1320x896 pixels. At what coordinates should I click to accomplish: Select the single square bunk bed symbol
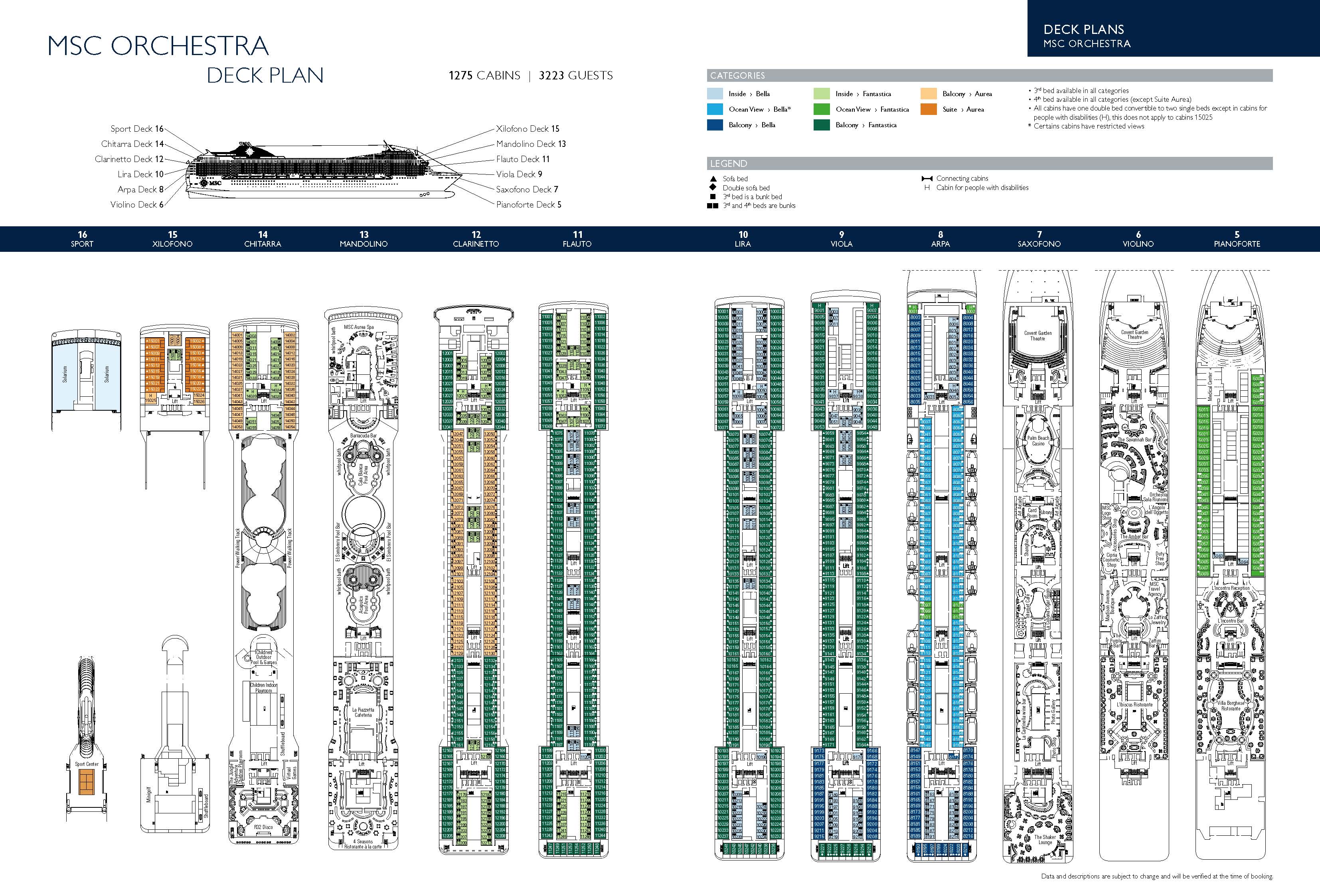(713, 197)
